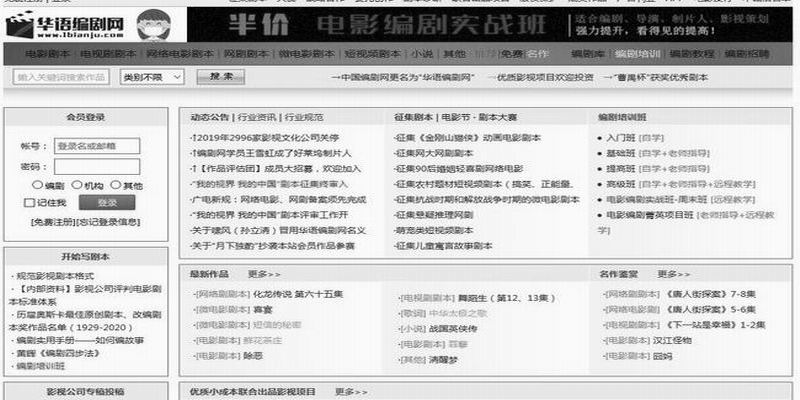
Task: Open 征集90后婚姻轻喜剧网络电影 listing
Action: coord(459,168)
